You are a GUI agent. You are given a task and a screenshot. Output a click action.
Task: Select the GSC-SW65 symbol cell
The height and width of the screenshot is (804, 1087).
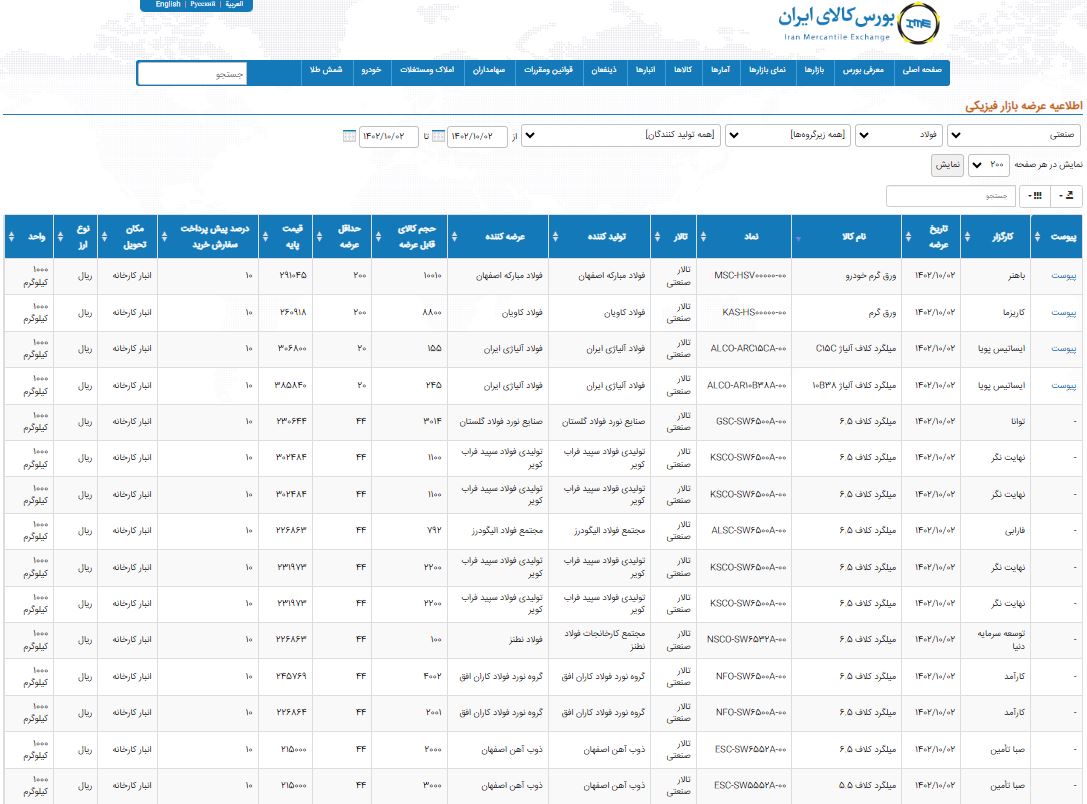(x=743, y=421)
